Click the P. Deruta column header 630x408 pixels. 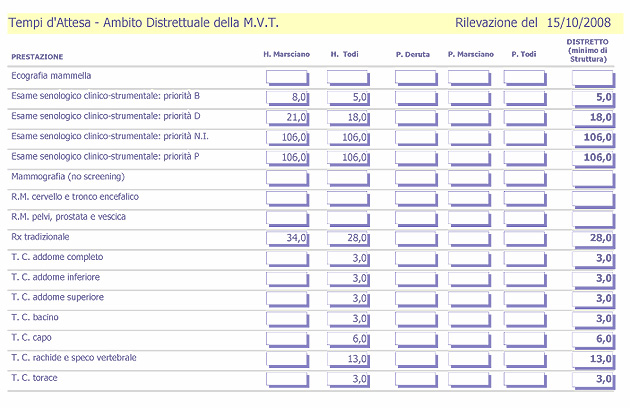coord(413,54)
